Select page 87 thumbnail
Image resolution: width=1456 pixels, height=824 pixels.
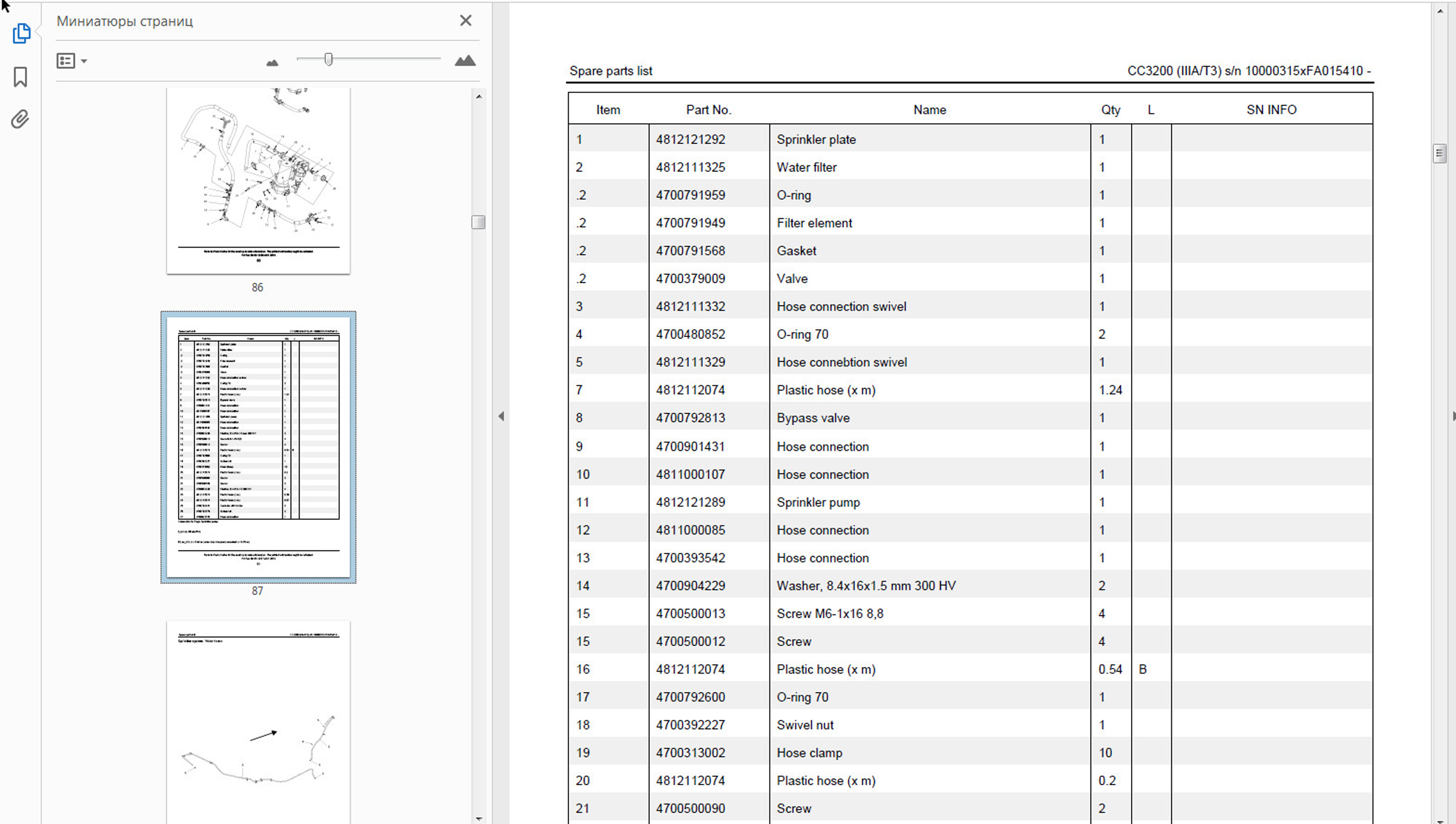[x=258, y=446]
